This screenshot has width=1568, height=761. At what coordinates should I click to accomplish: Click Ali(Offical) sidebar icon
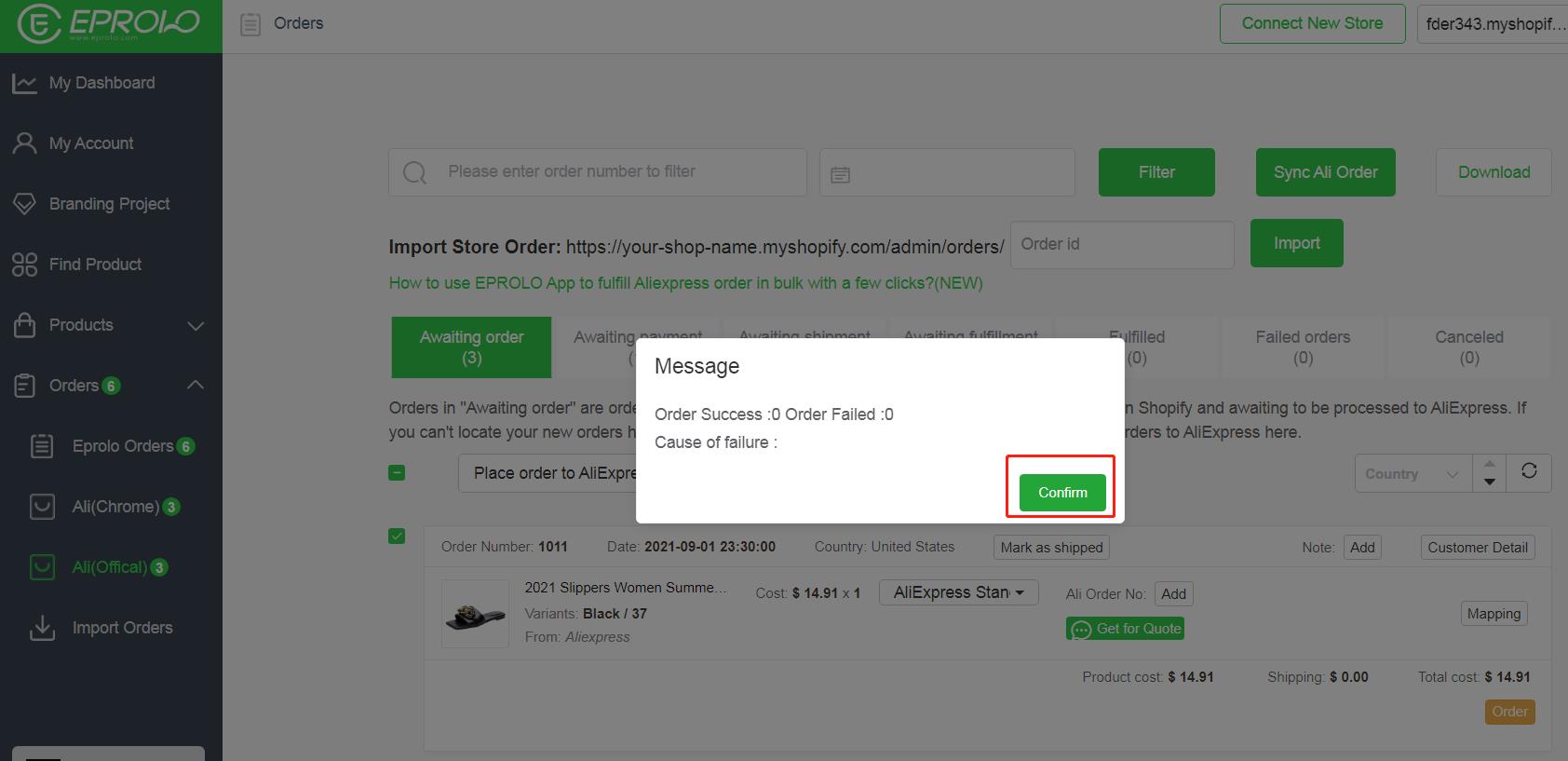(42, 567)
